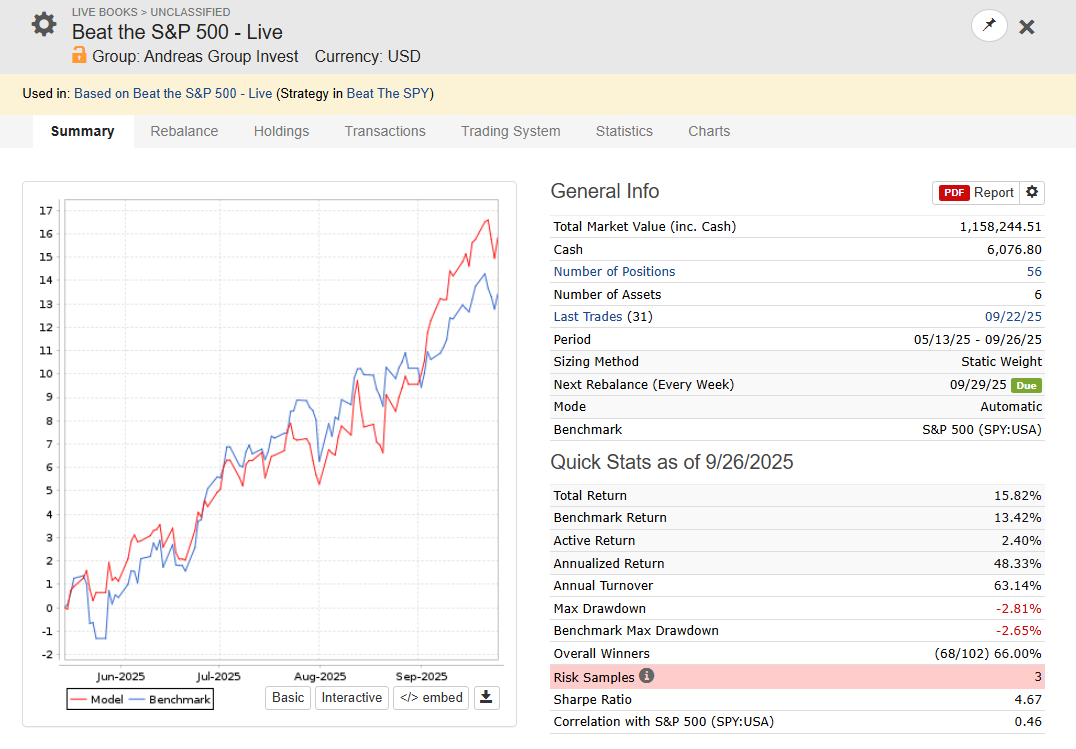Select the Basic chart button
Image resolution: width=1076 pixels, height=749 pixels.
(x=288, y=698)
